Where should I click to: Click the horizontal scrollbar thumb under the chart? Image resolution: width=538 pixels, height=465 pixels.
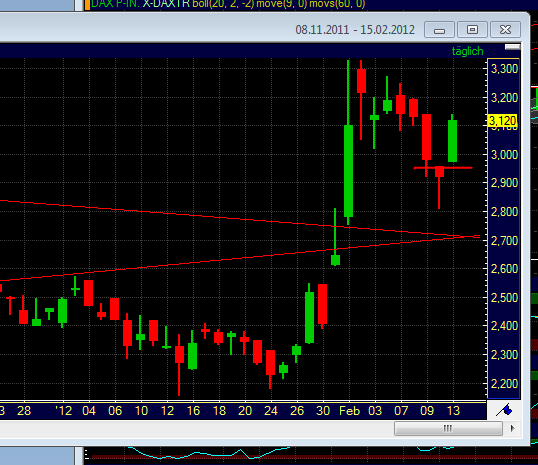click(x=448, y=428)
